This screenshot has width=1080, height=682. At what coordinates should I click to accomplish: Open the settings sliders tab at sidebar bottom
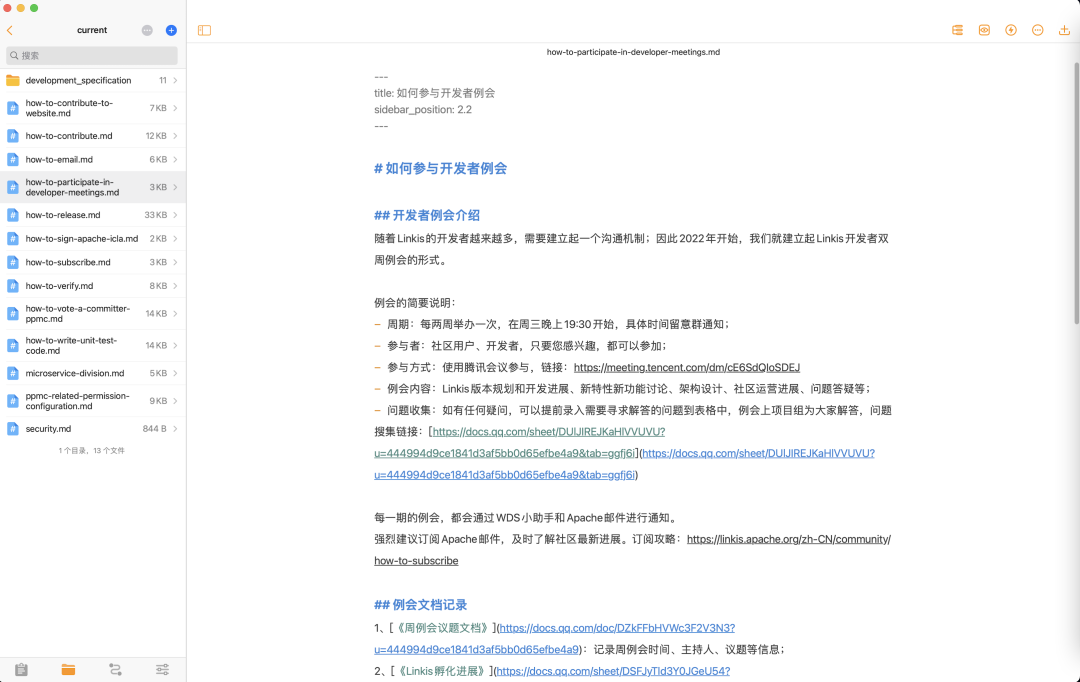pyautogui.click(x=163, y=670)
